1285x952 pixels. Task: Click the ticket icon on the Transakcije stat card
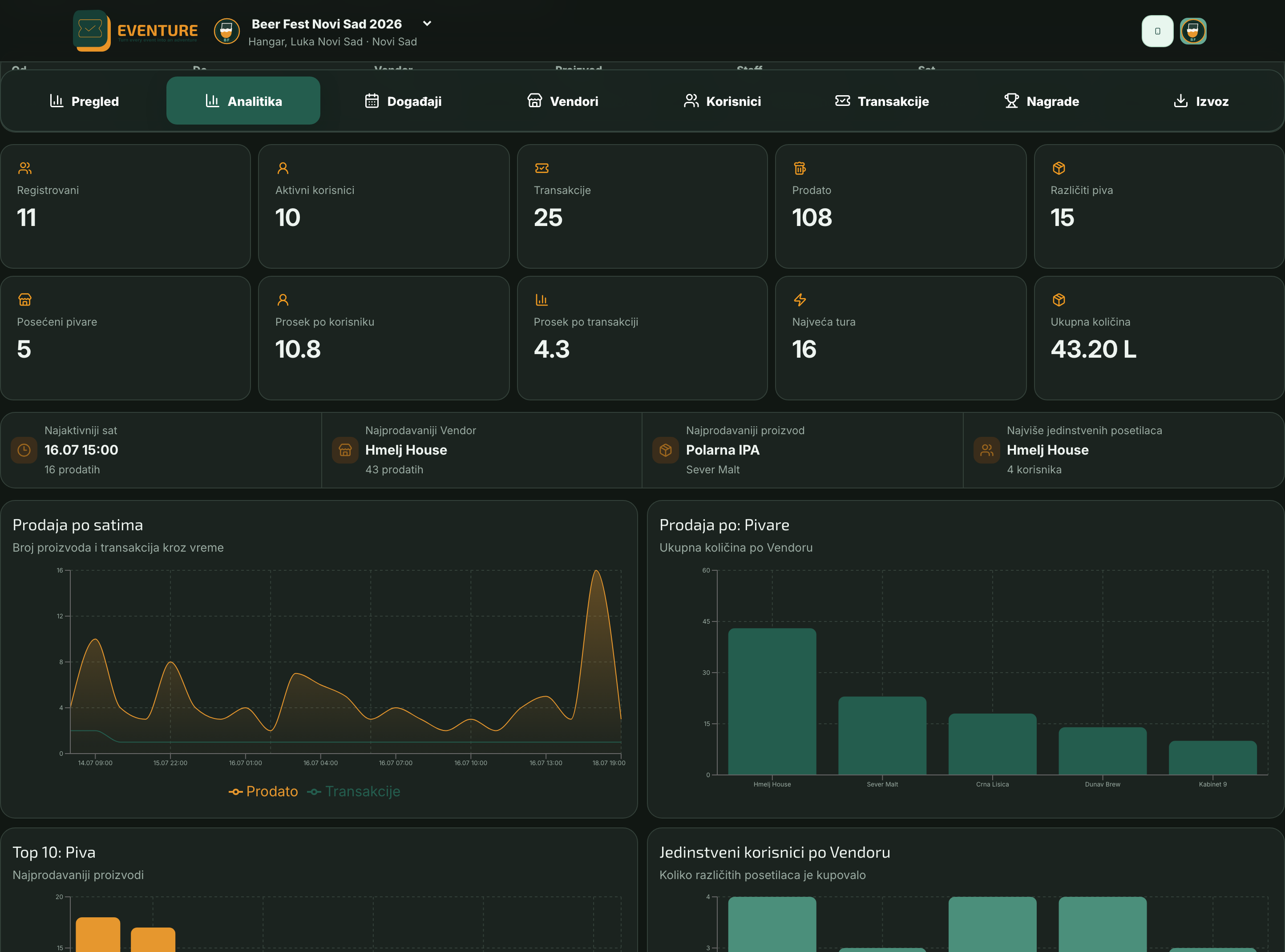(x=541, y=168)
